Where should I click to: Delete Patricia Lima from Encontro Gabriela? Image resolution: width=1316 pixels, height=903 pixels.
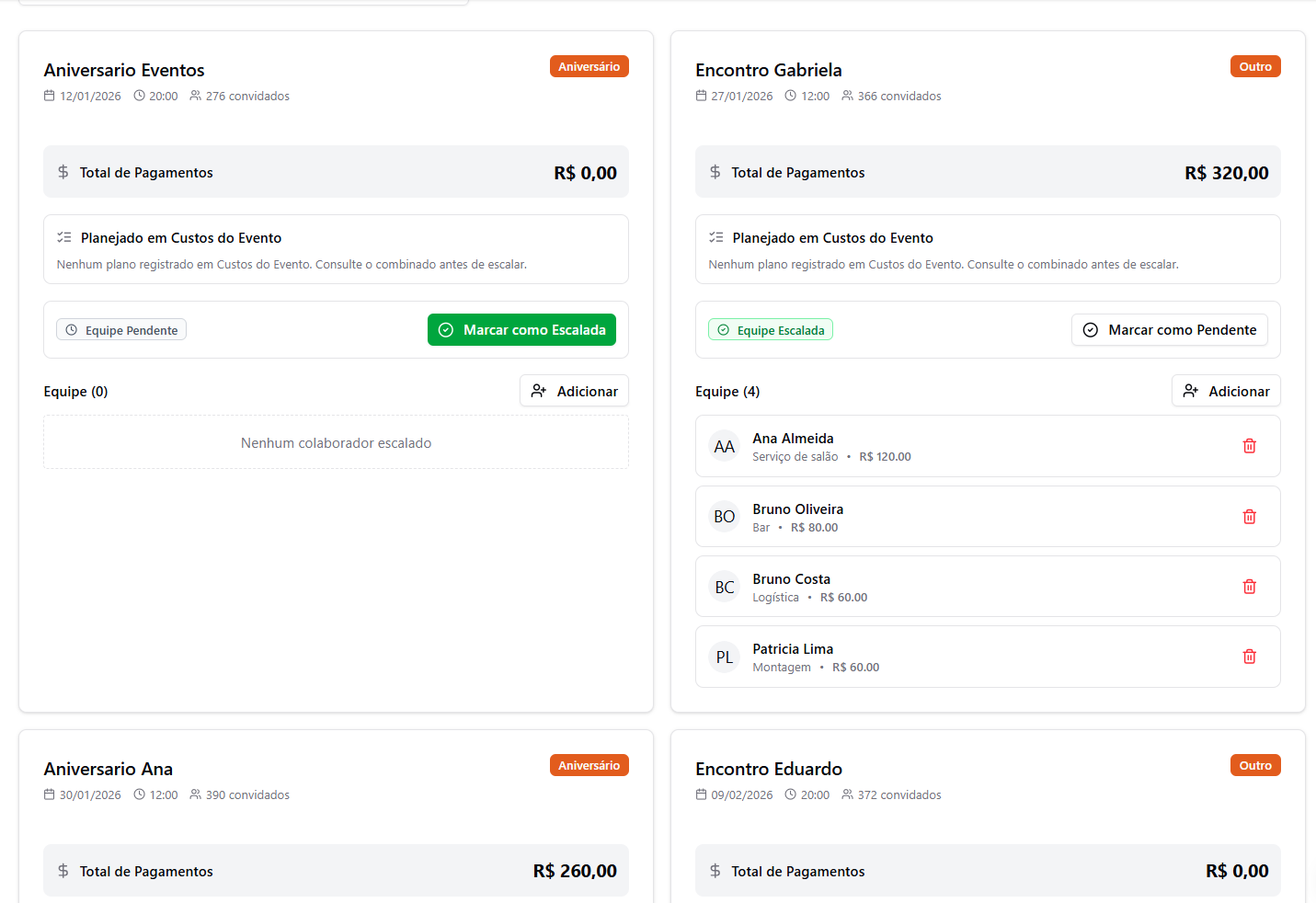tap(1249, 657)
